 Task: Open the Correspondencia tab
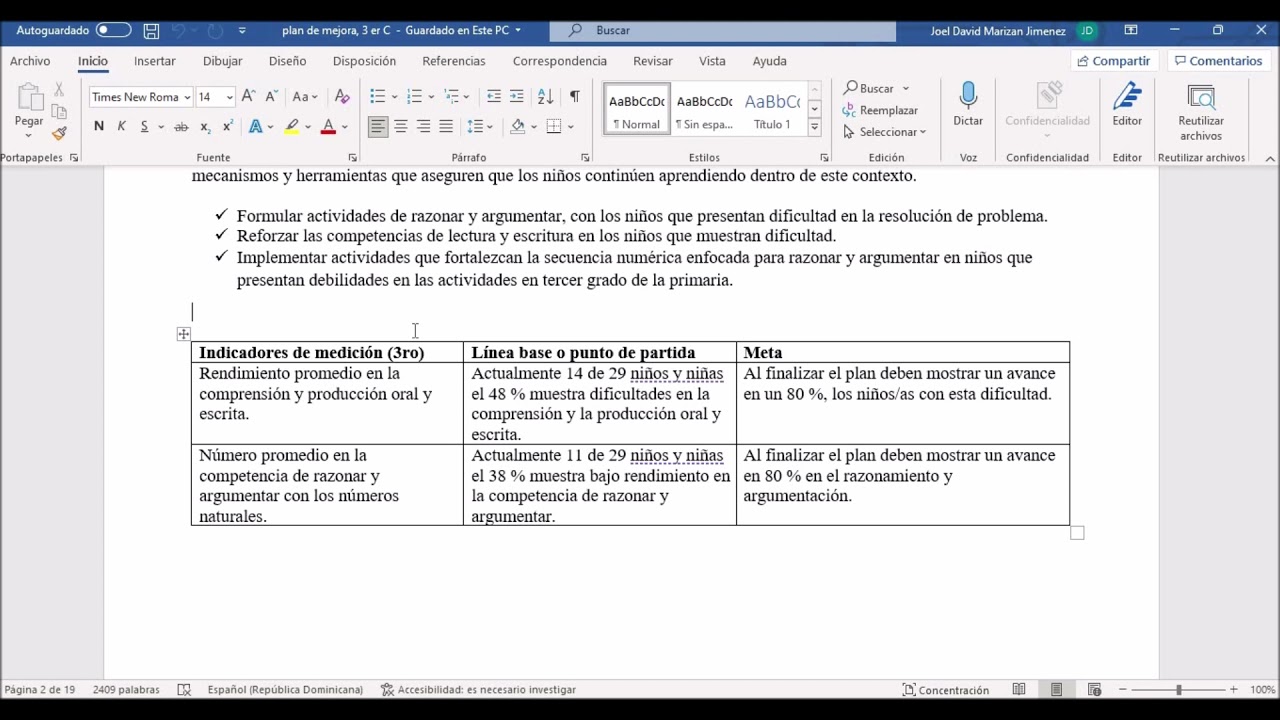559,61
